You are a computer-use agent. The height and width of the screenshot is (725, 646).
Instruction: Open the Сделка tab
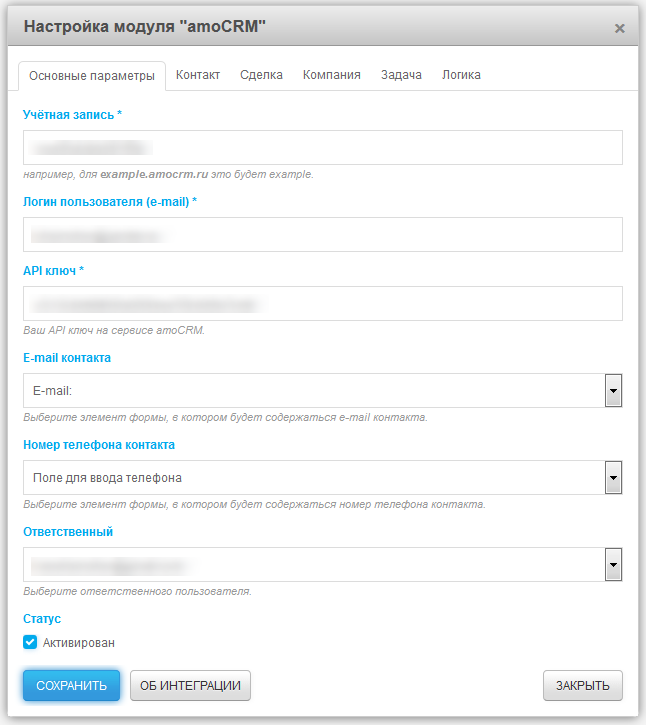click(261, 75)
